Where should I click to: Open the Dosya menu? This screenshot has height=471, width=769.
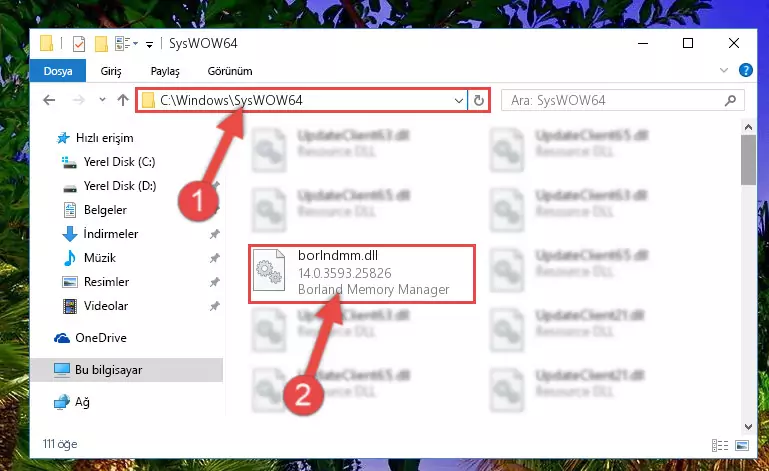[58, 71]
